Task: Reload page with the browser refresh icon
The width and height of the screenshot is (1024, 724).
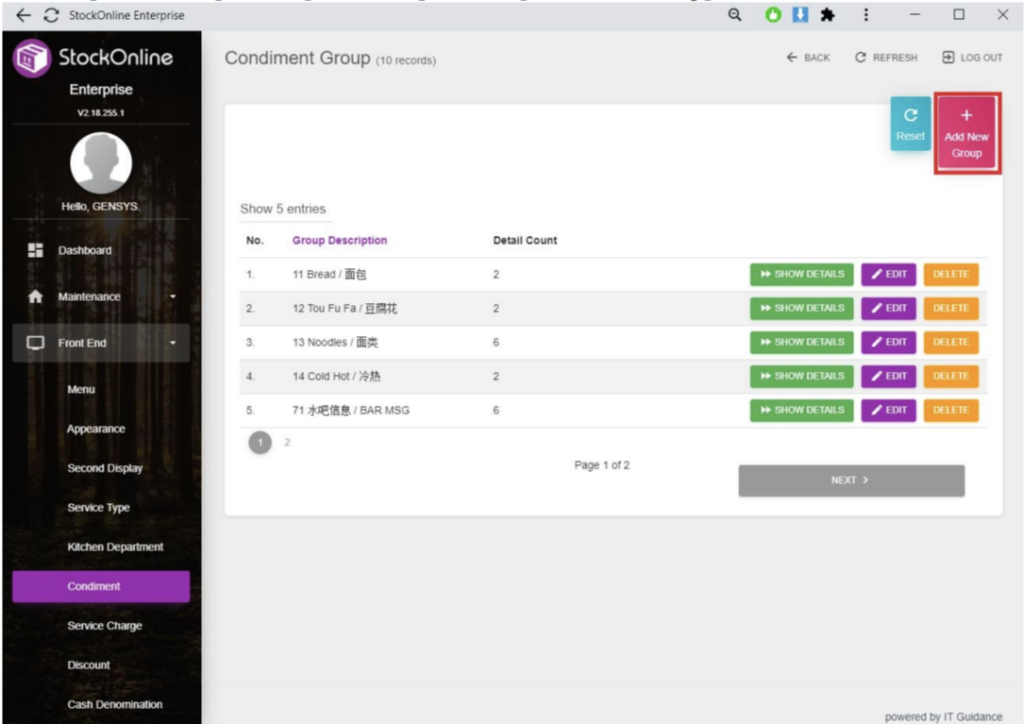Action: [50, 15]
